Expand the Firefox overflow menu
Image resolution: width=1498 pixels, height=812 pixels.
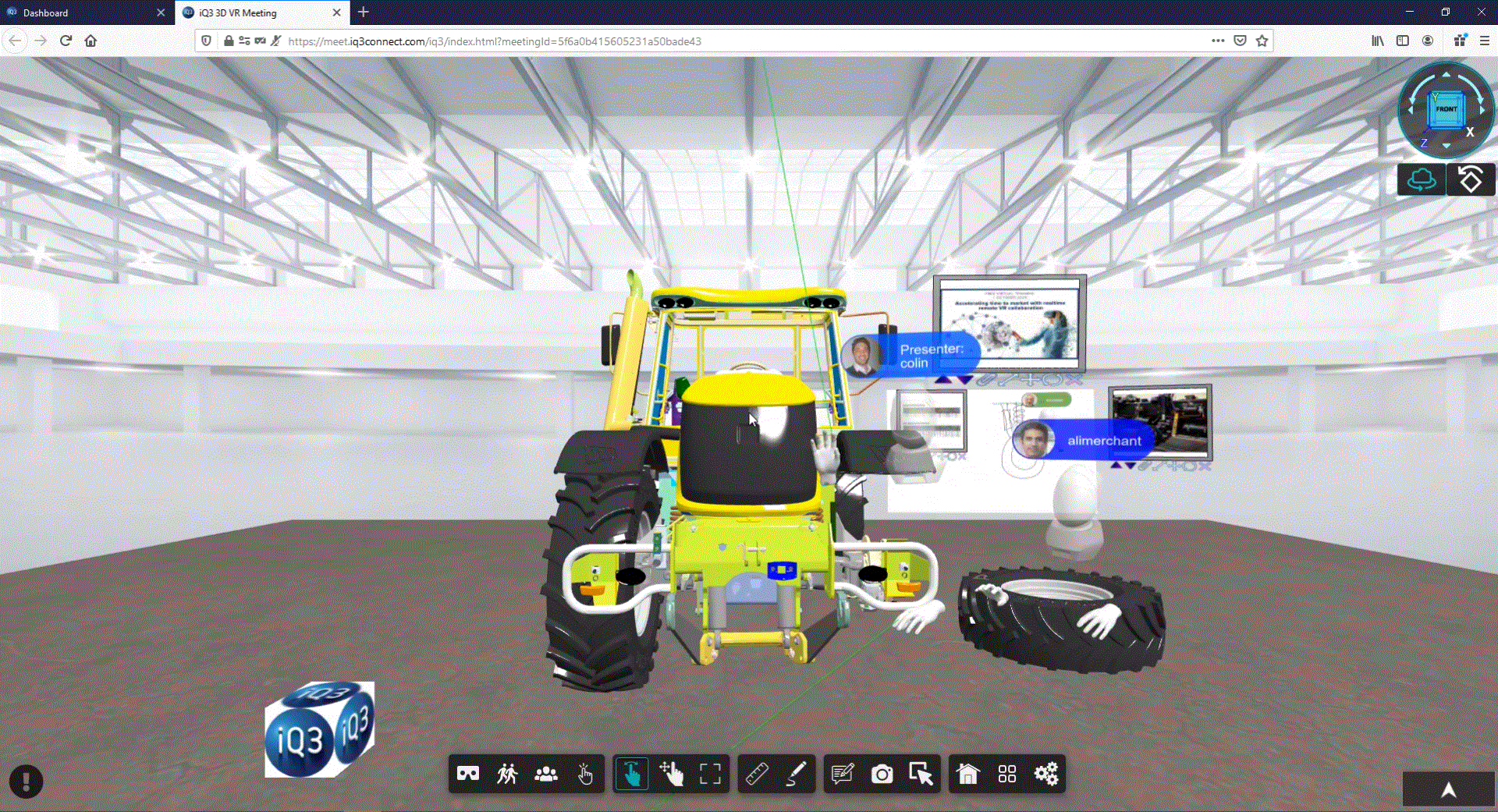click(1217, 41)
